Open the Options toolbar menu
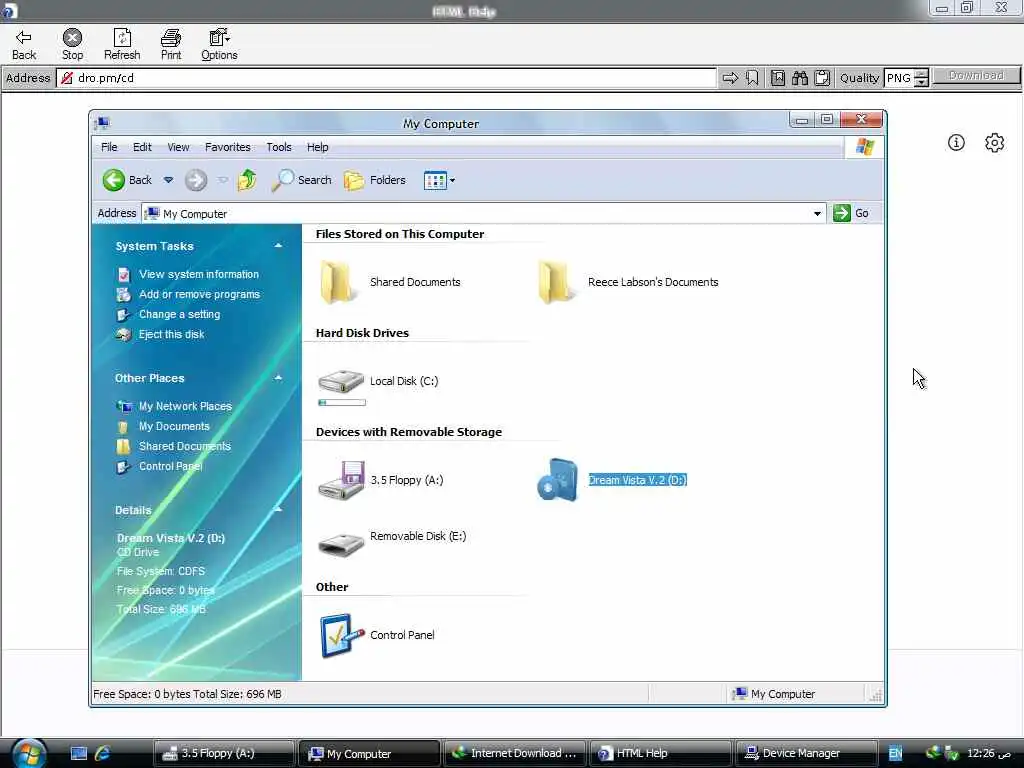 click(x=219, y=44)
